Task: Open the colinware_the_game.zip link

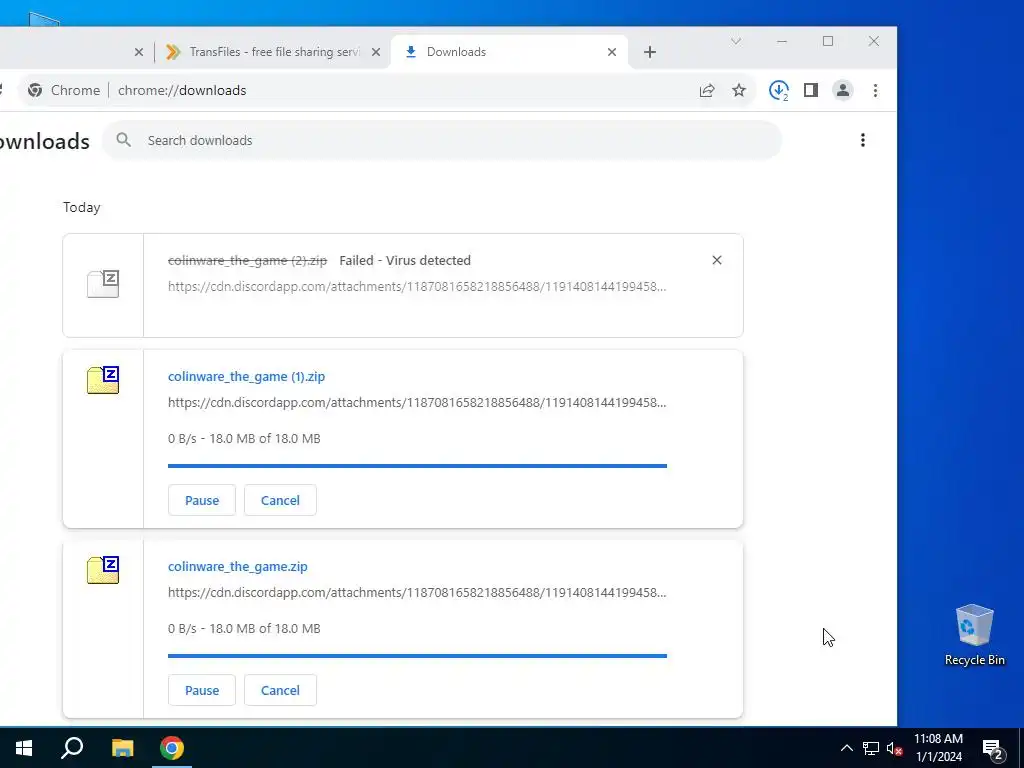Action: [238, 566]
